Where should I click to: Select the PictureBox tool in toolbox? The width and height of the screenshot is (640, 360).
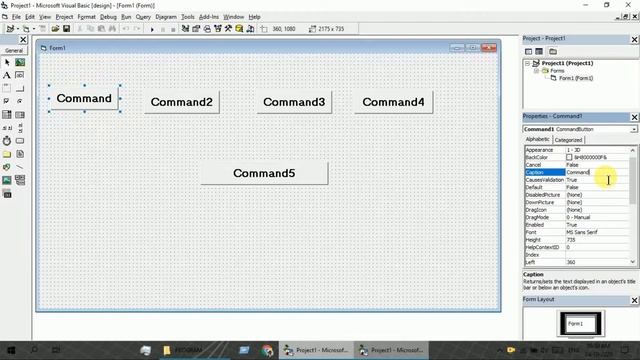click(20, 62)
